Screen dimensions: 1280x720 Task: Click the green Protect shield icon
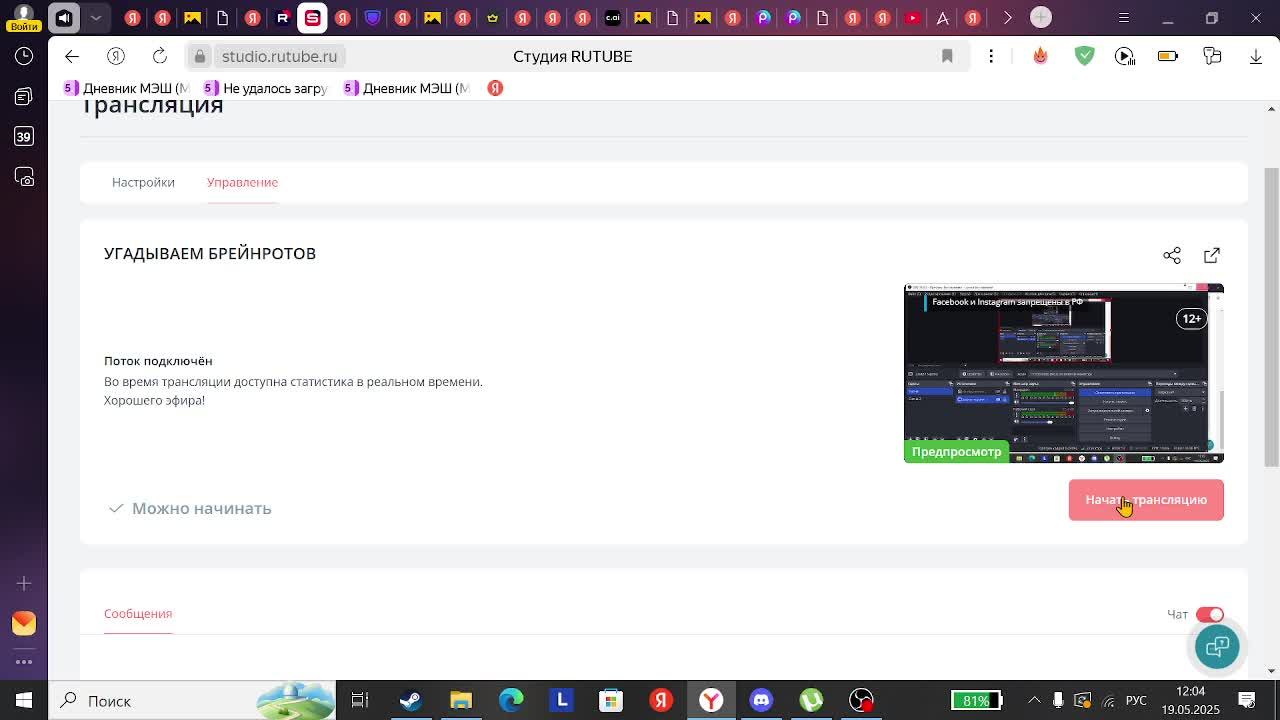click(x=1084, y=56)
